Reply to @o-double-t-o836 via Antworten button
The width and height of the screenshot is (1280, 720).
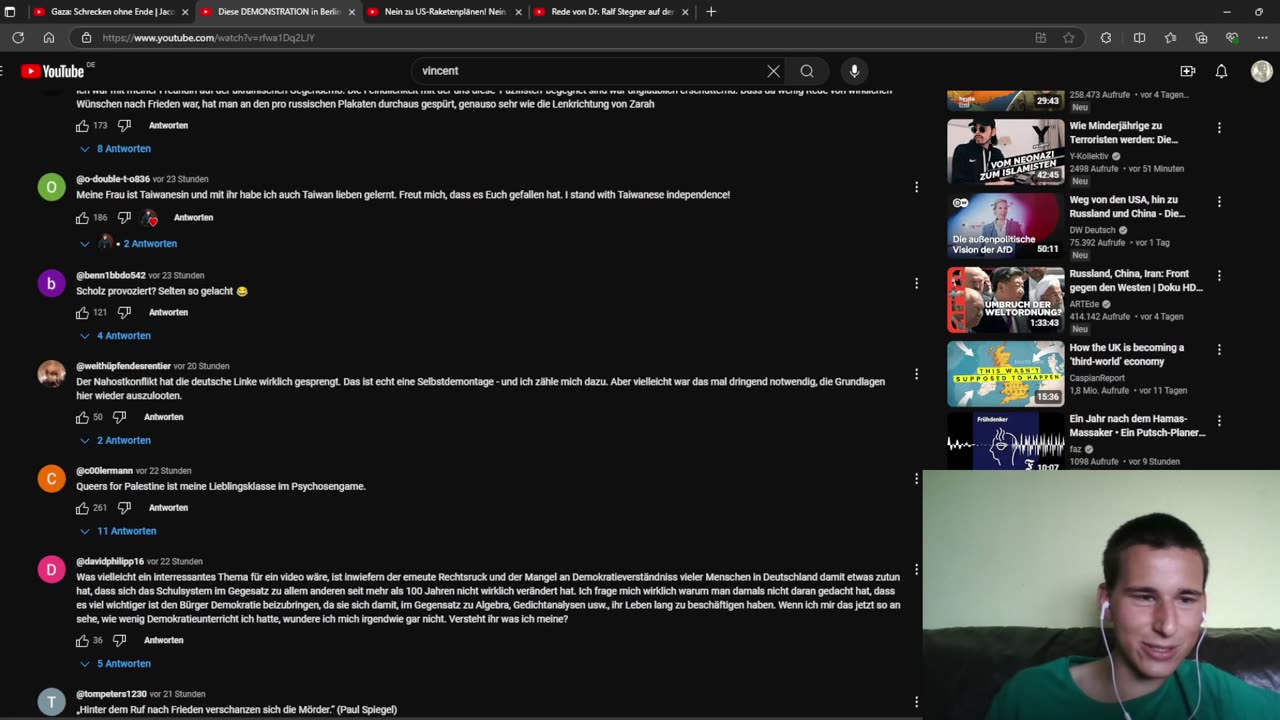tap(193, 218)
